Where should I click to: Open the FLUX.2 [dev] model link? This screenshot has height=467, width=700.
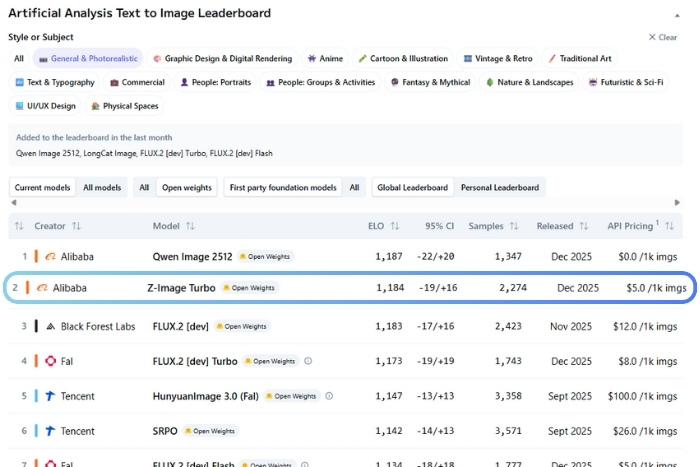181,326
